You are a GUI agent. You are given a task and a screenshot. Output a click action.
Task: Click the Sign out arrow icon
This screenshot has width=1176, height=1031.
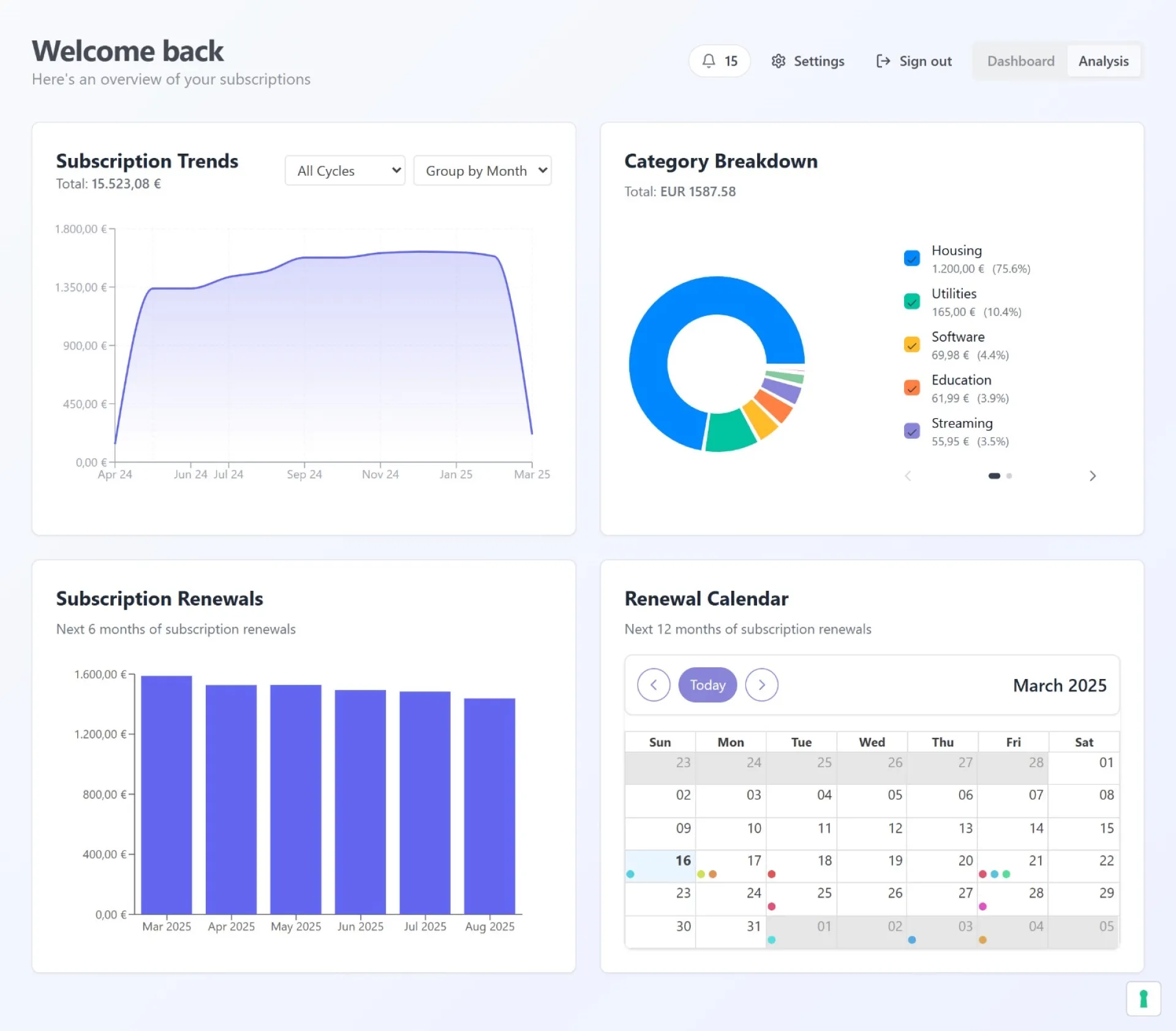[x=883, y=61]
